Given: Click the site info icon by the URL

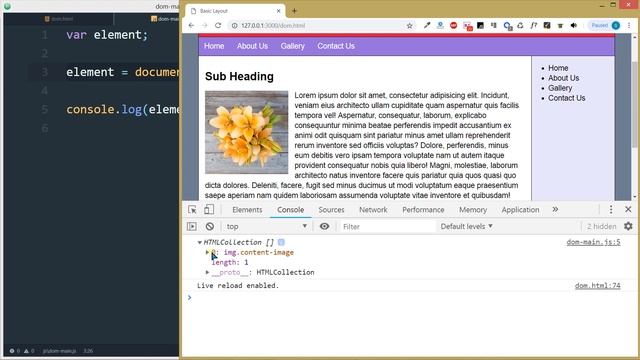Looking at the screenshot, I should coord(235,26).
